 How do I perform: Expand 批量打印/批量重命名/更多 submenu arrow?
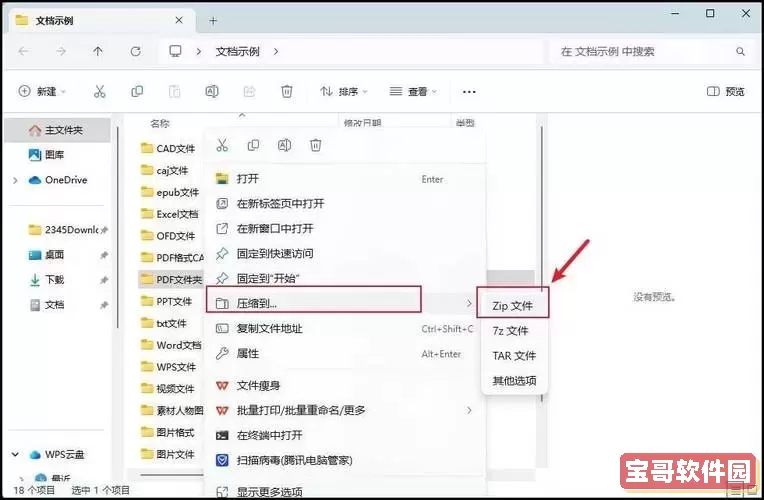tap(469, 410)
